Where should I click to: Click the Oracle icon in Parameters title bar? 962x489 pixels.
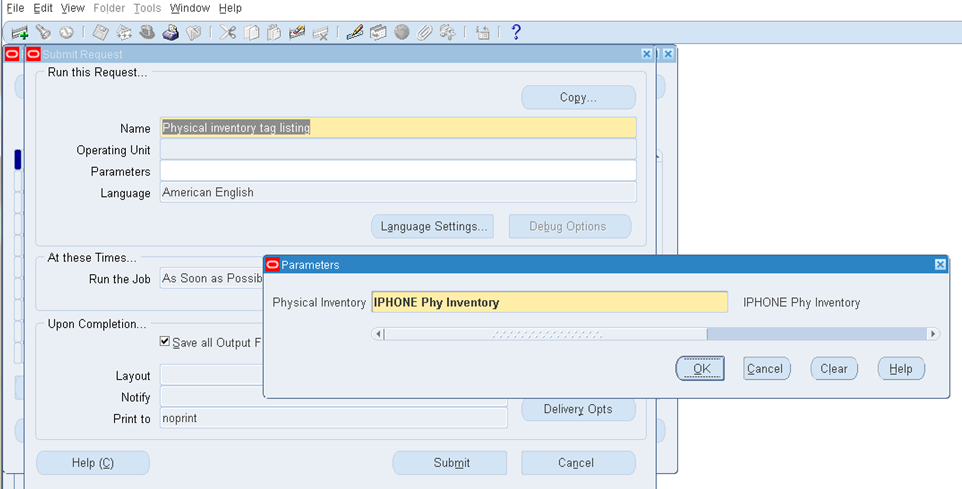[273, 264]
